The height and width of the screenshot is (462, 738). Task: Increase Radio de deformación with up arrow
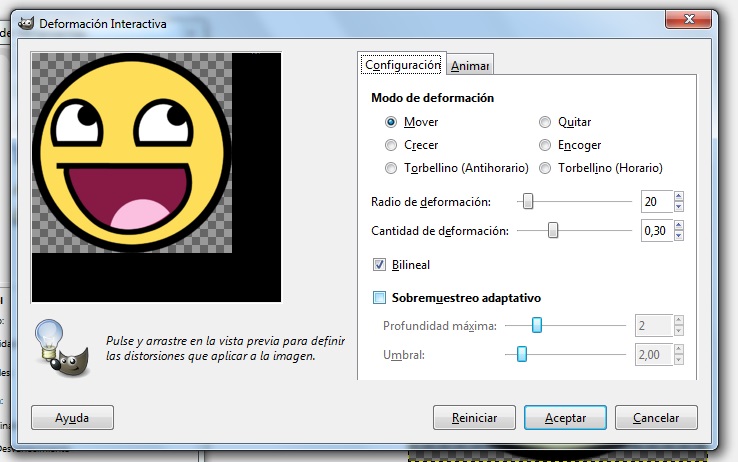pyautogui.click(x=679, y=196)
